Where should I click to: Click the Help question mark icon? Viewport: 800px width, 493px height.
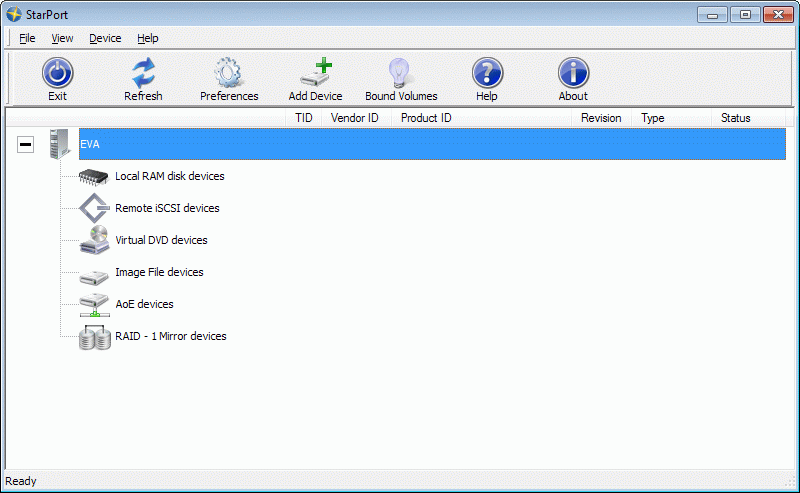(x=487, y=72)
